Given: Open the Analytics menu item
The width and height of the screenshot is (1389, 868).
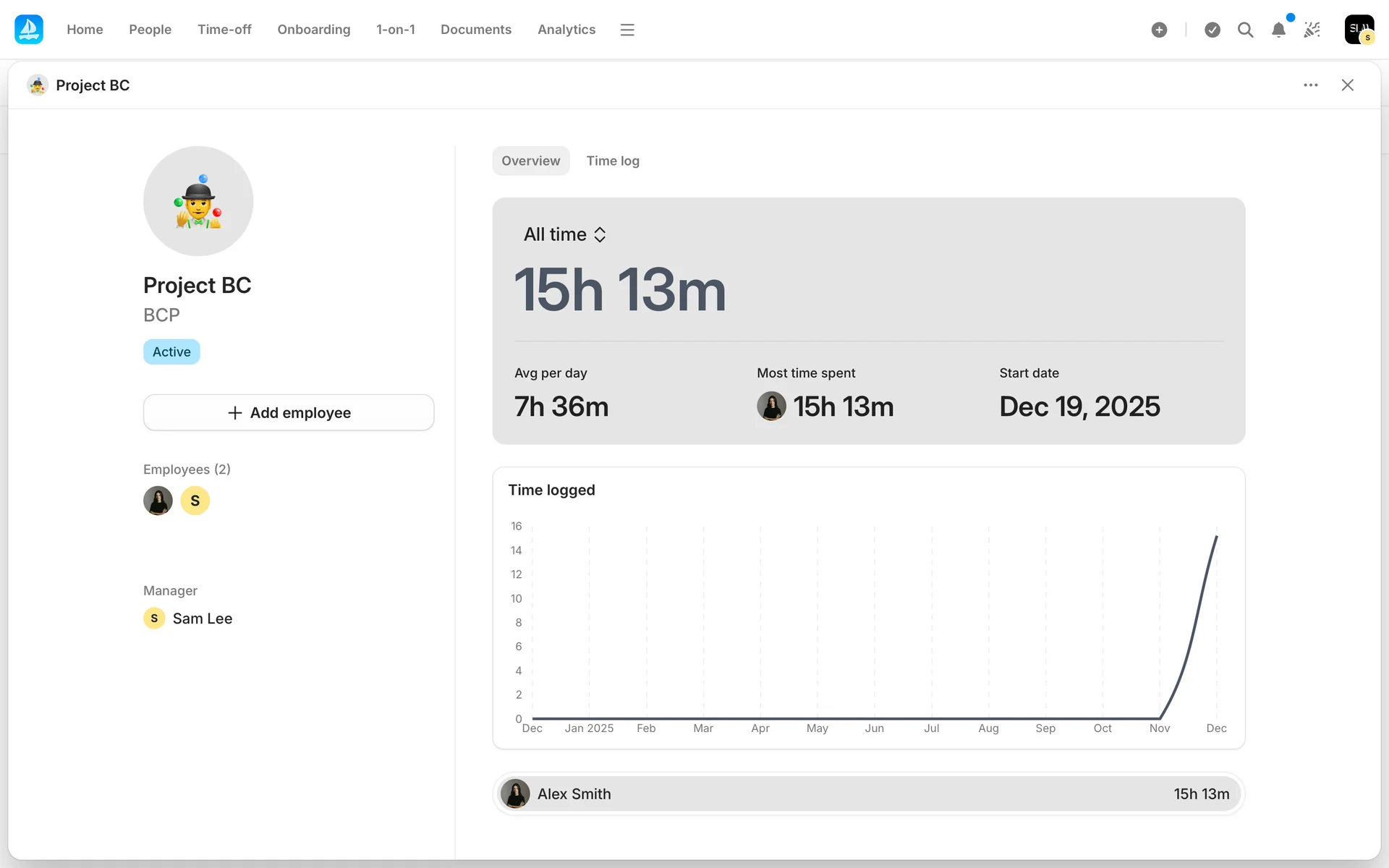Looking at the screenshot, I should tap(566, 30).
